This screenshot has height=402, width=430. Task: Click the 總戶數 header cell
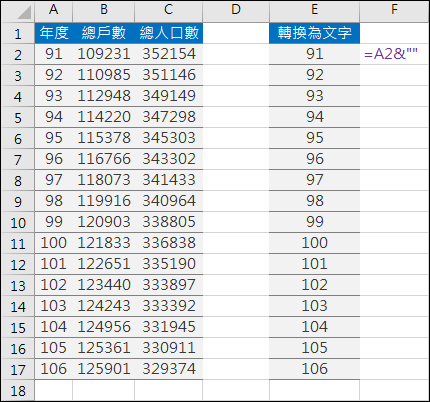pyautogui.click(x=104, y=33)
